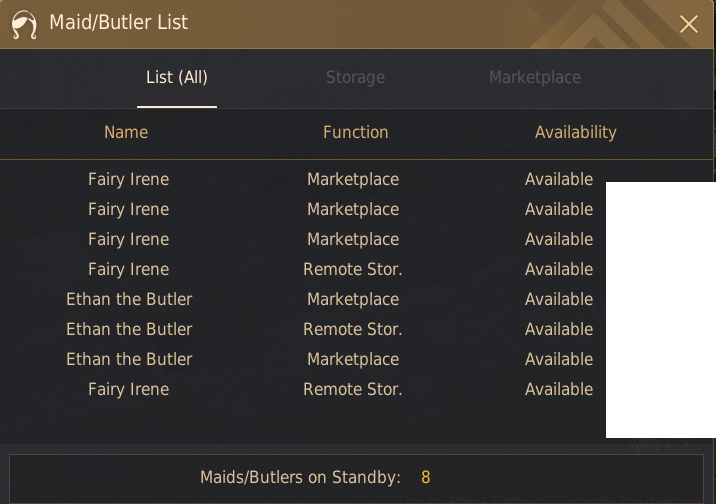Click the maid hair icon in title bar
This screenshot has width=716, height=504.
(24, 24)
